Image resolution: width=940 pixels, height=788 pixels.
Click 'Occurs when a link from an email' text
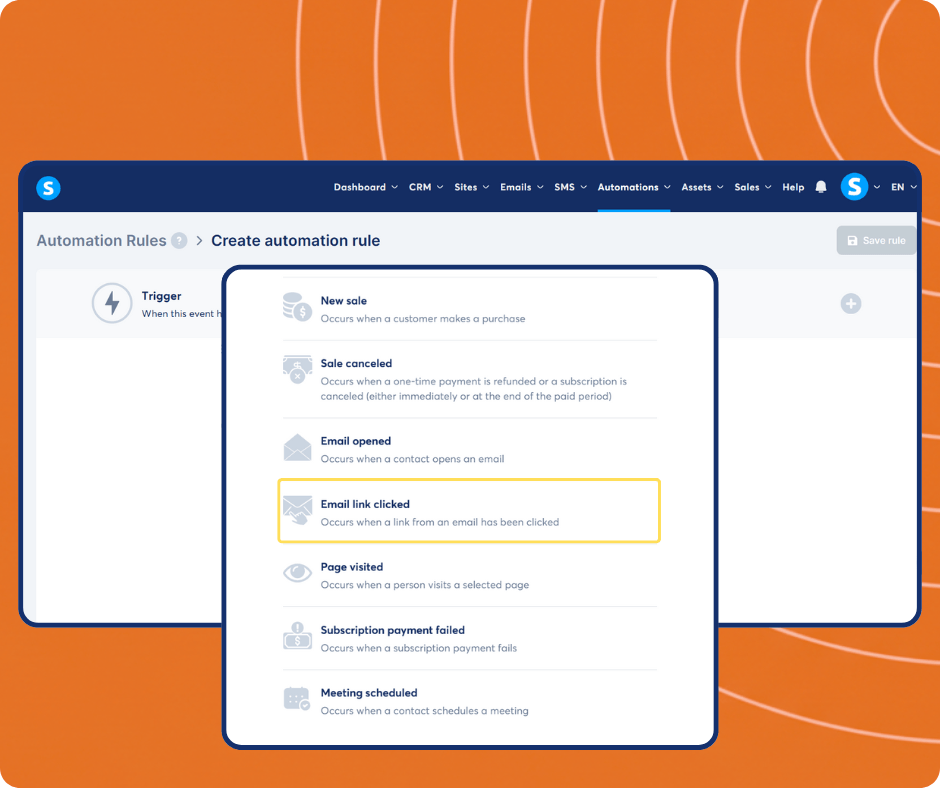pos(439,522)
